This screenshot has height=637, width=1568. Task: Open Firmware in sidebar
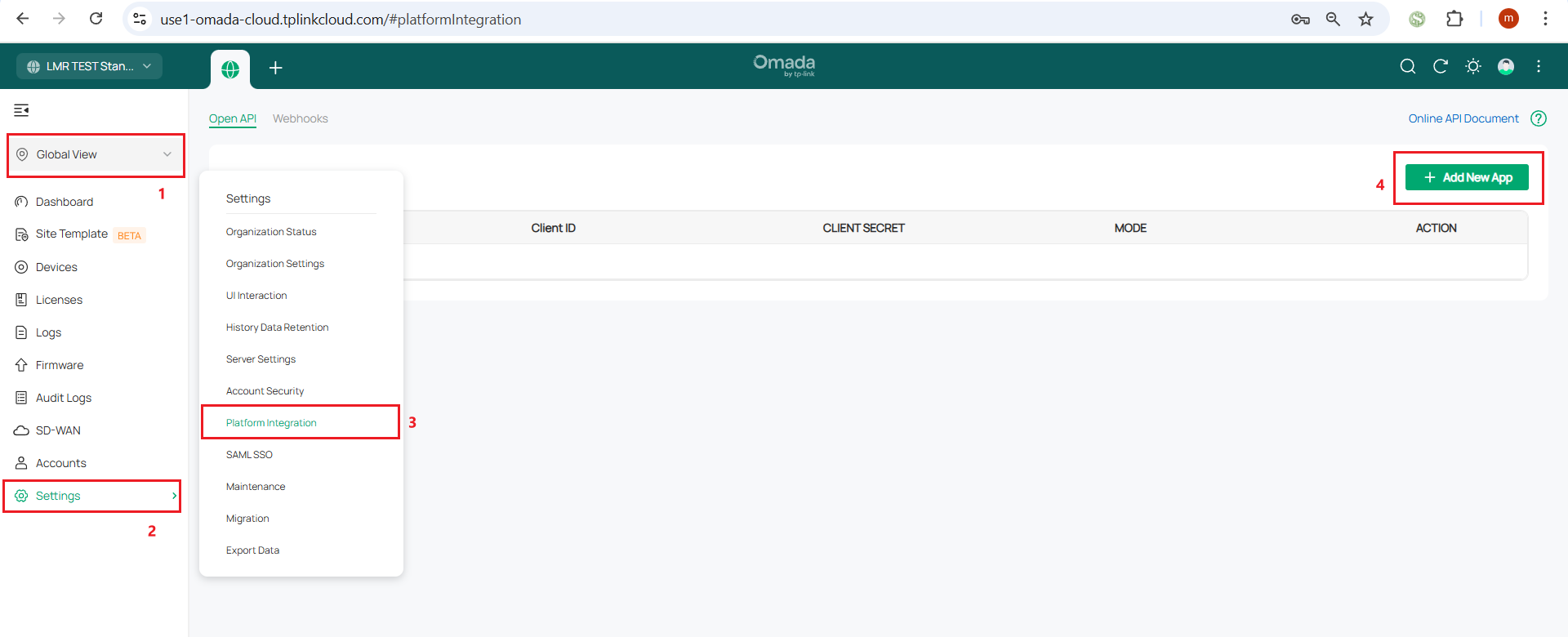60,365
